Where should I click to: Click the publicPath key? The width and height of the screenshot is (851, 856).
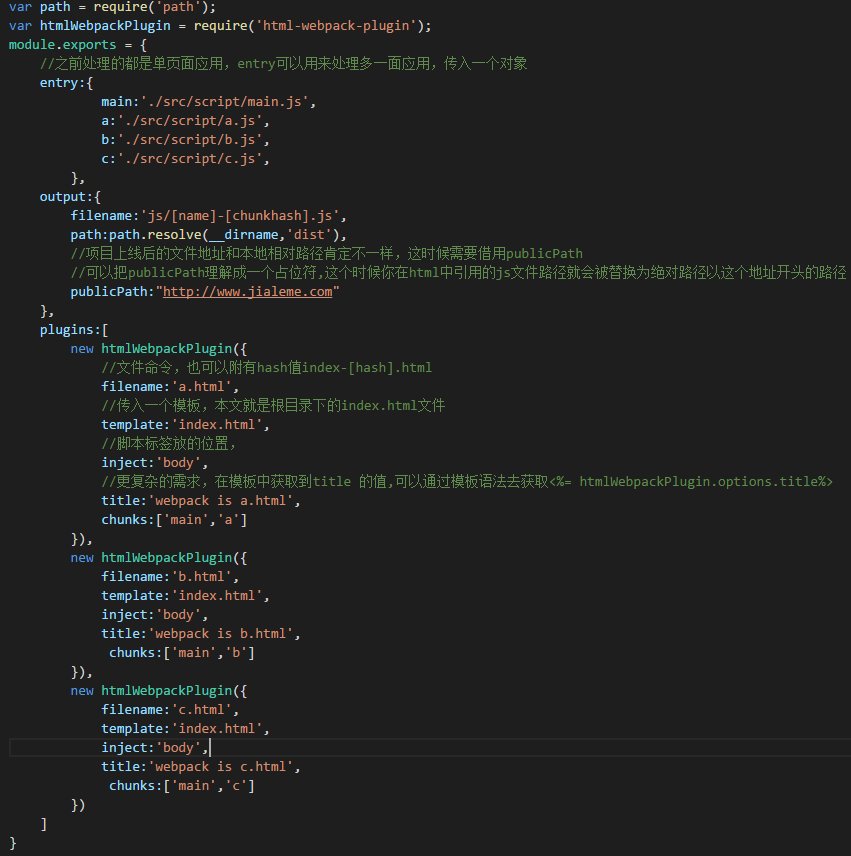click(109, 292)
